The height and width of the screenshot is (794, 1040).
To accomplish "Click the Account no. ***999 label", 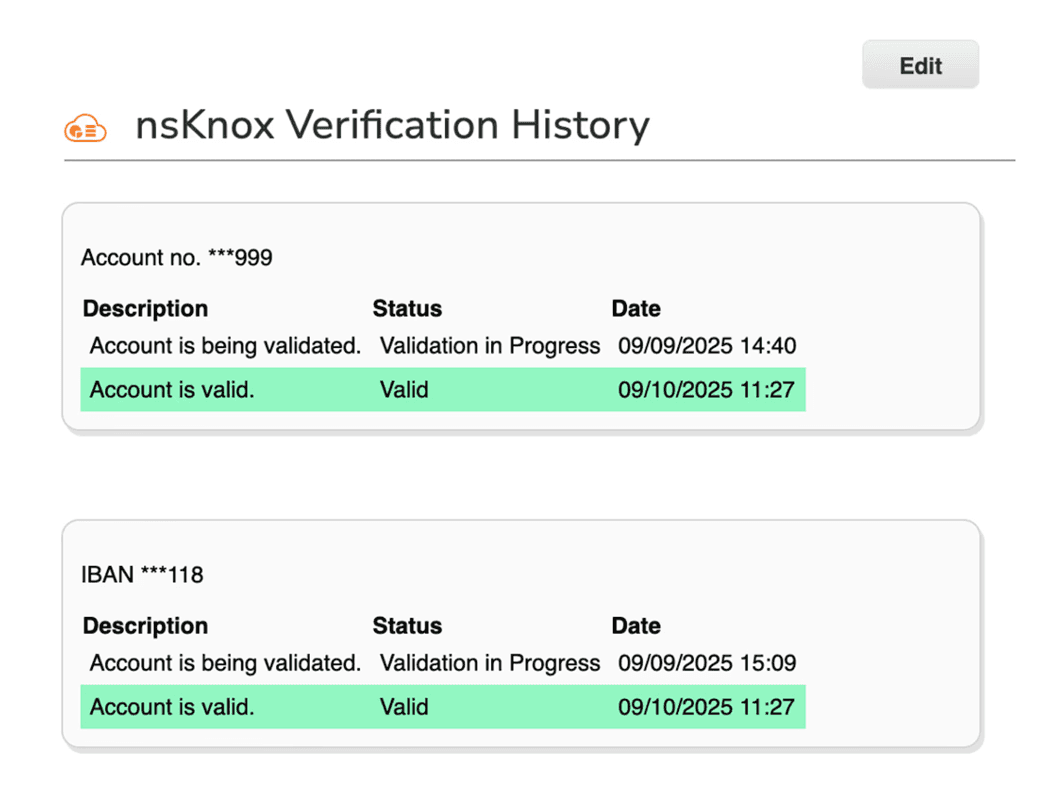I will coord(176,257).
